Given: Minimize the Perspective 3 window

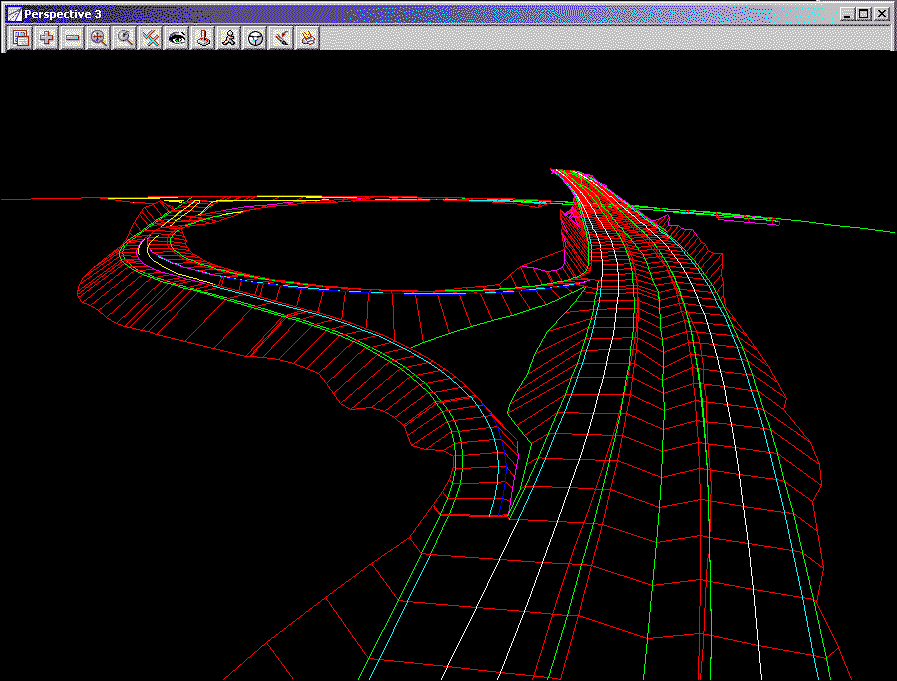Looking at the screenshot, I should (847, 14).
